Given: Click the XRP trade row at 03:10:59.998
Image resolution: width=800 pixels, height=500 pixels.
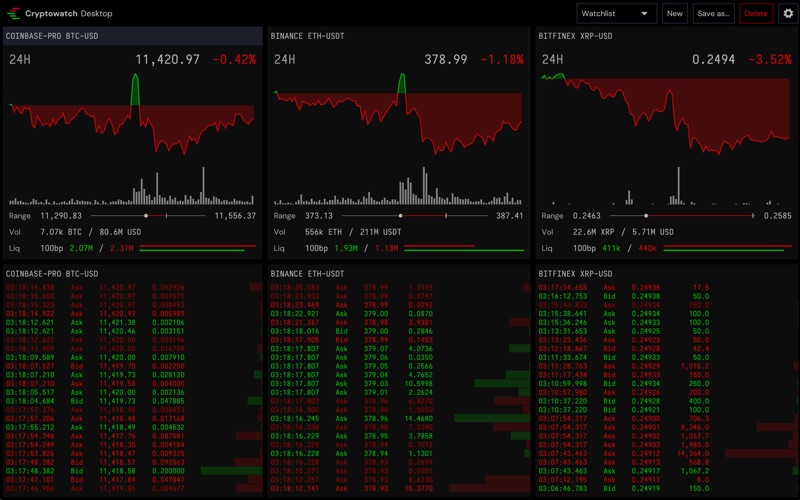Looking at the screenshot, I should [666, 384].
